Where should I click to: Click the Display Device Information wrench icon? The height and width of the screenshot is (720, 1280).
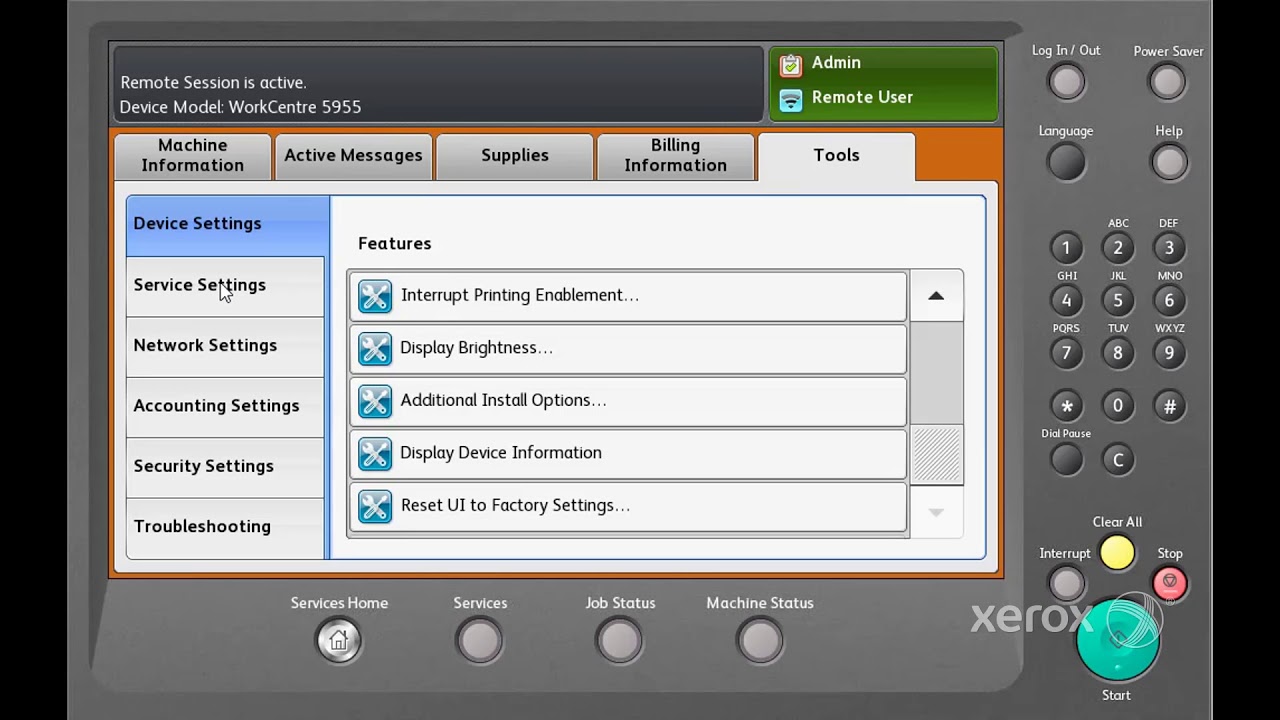[375, 453]
